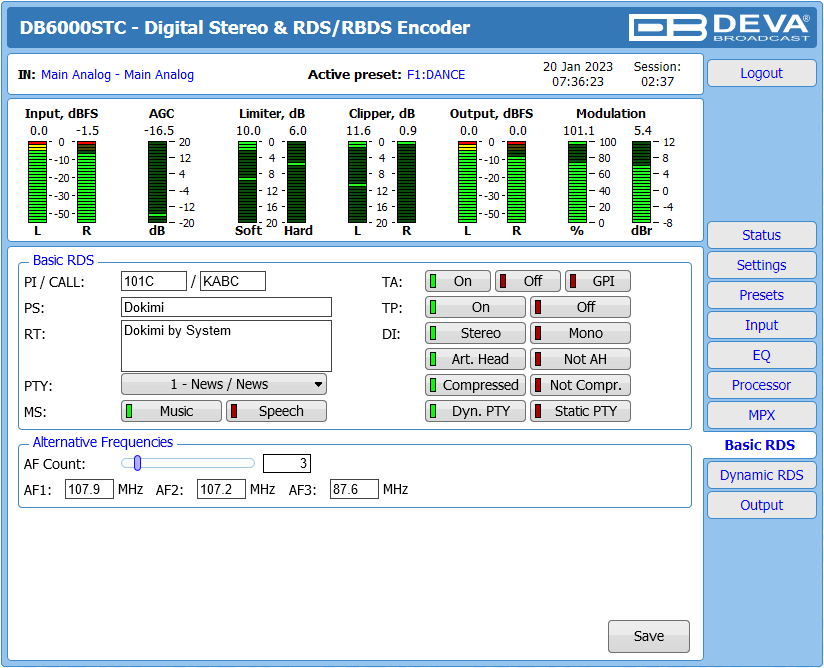Viewport: 824px width, 668px height.
Task: Turn TA On
Action: (x=458, y=281)
